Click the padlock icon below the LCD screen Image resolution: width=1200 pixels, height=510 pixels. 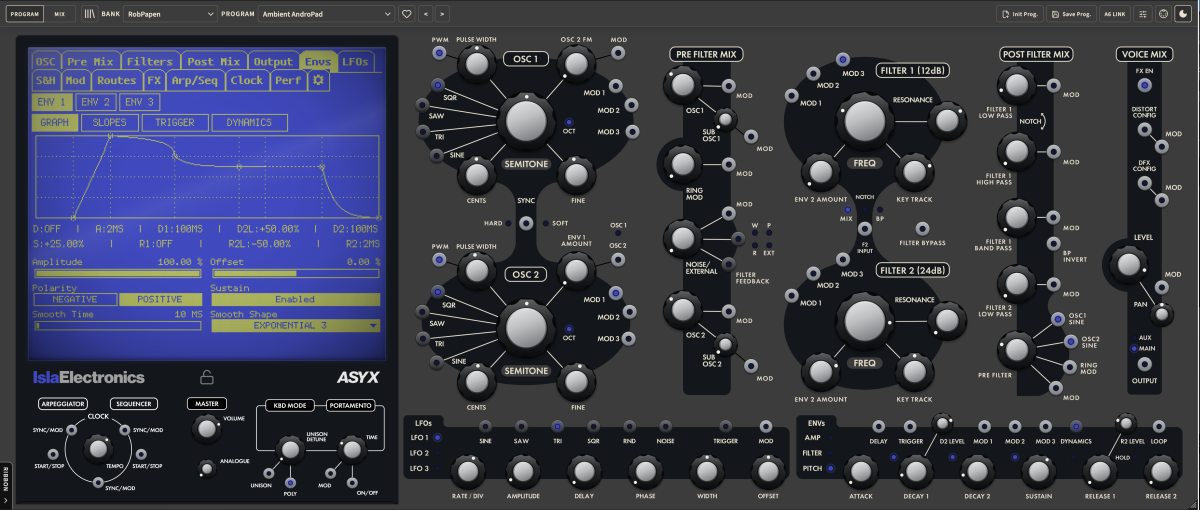[x=207, y=377]
